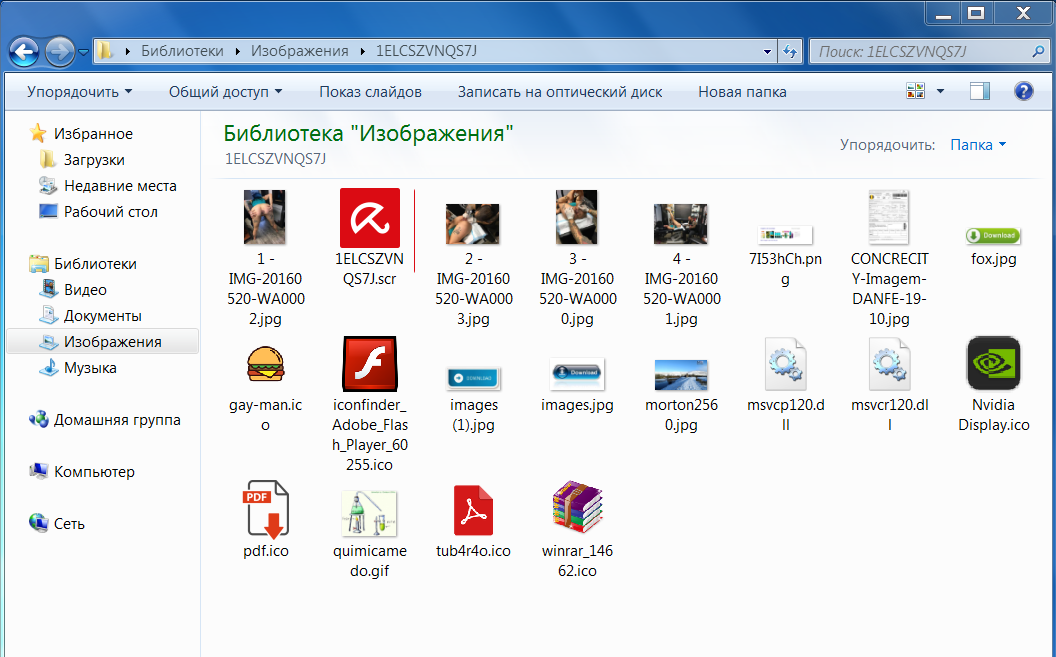Select the gay-man.ico hamburger icon

pos(265,364)
